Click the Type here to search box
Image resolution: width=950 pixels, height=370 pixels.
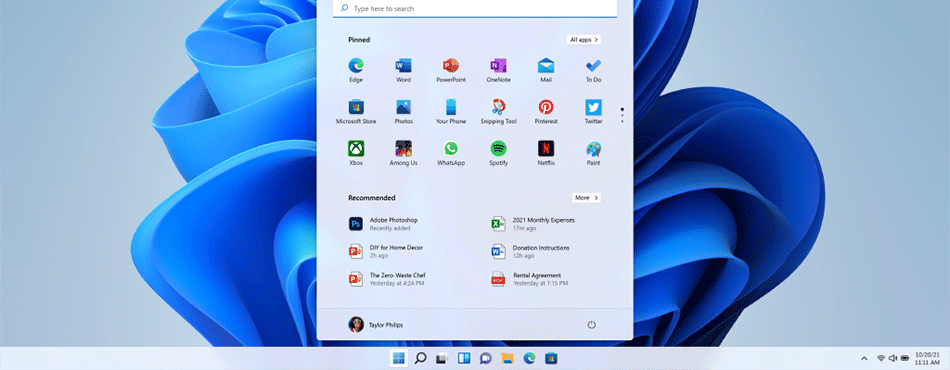pyautogui.click(x=475, y=8)
